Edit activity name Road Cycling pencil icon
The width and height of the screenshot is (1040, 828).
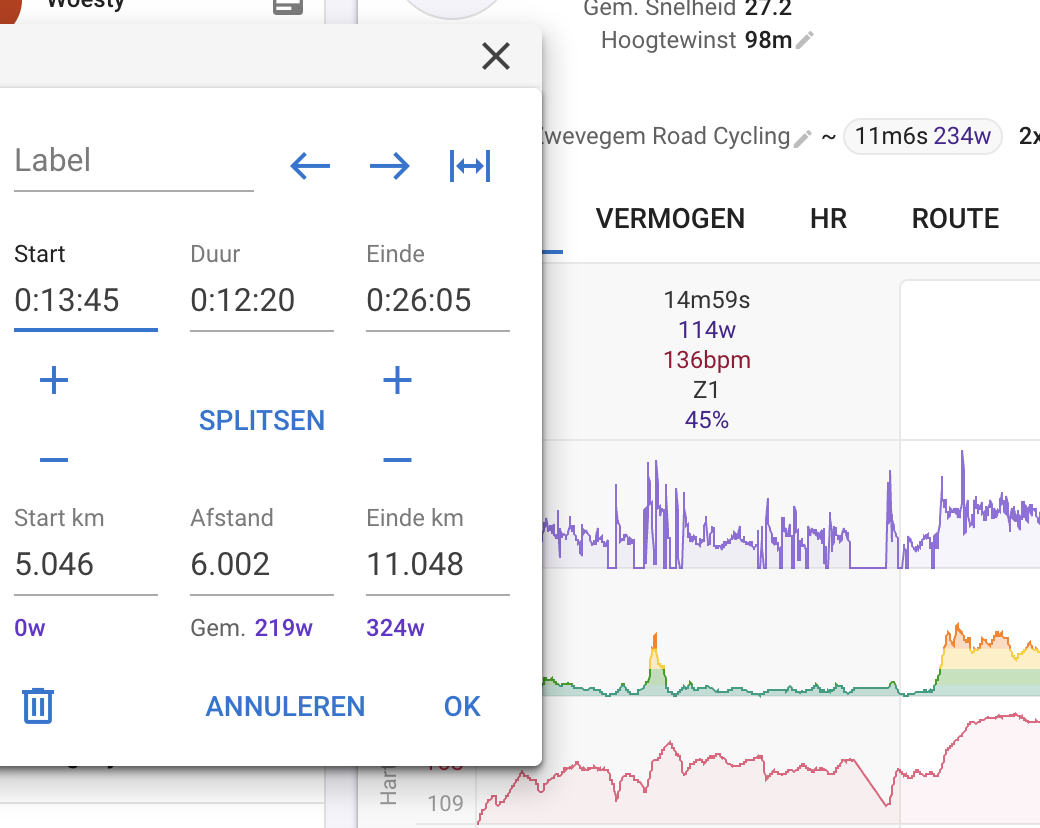(x=802, y=139)
